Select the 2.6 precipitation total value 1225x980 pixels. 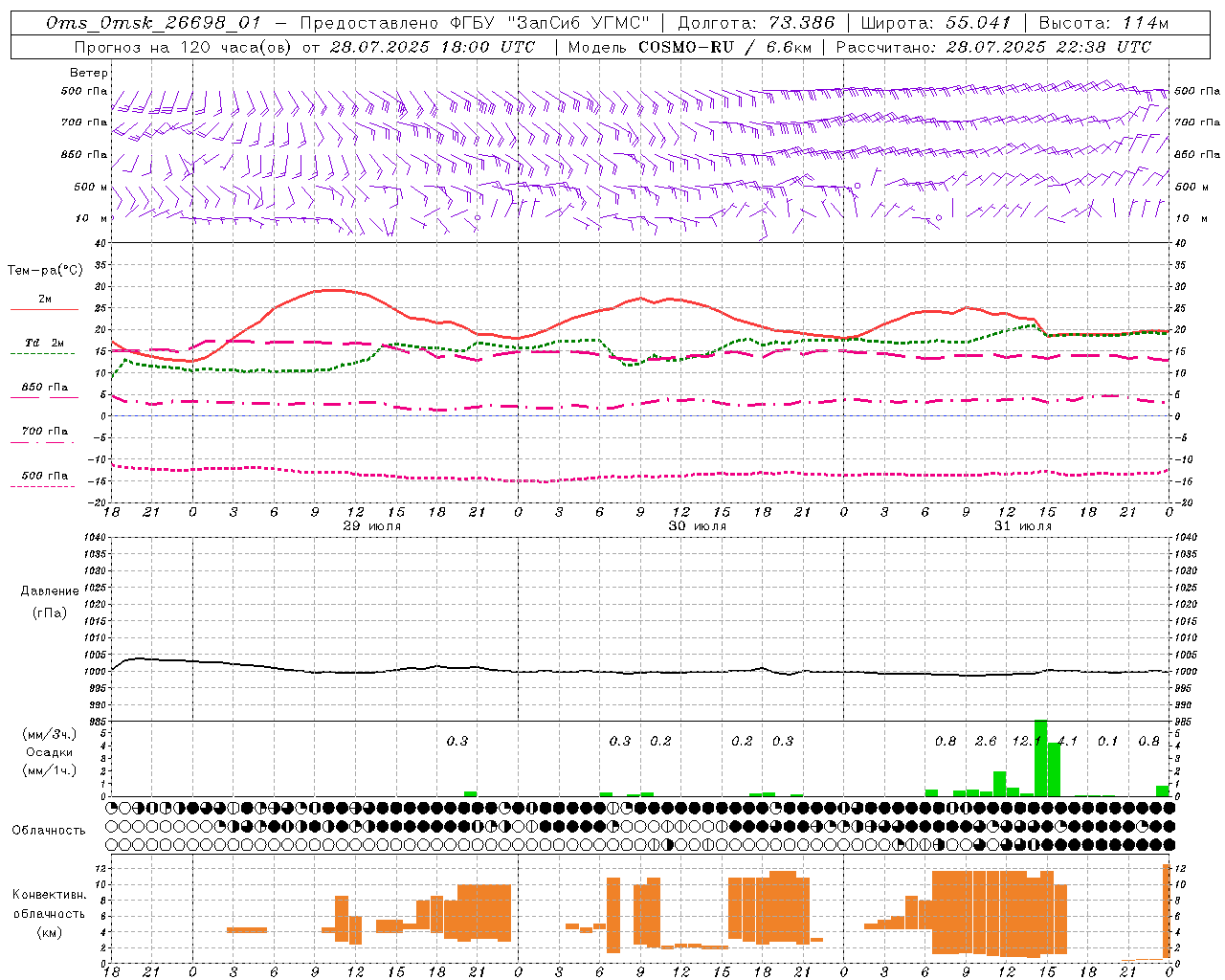pyautogui.click(x=986, y=742)
